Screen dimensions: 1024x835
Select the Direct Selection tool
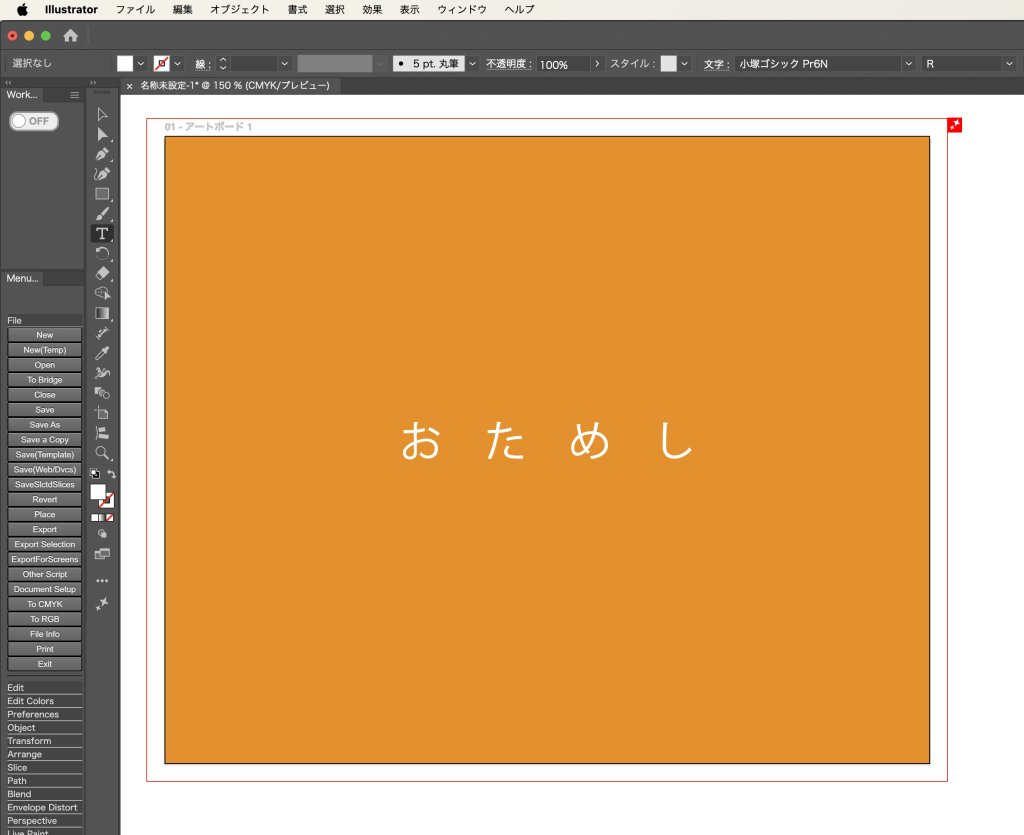tap(102, 134)
